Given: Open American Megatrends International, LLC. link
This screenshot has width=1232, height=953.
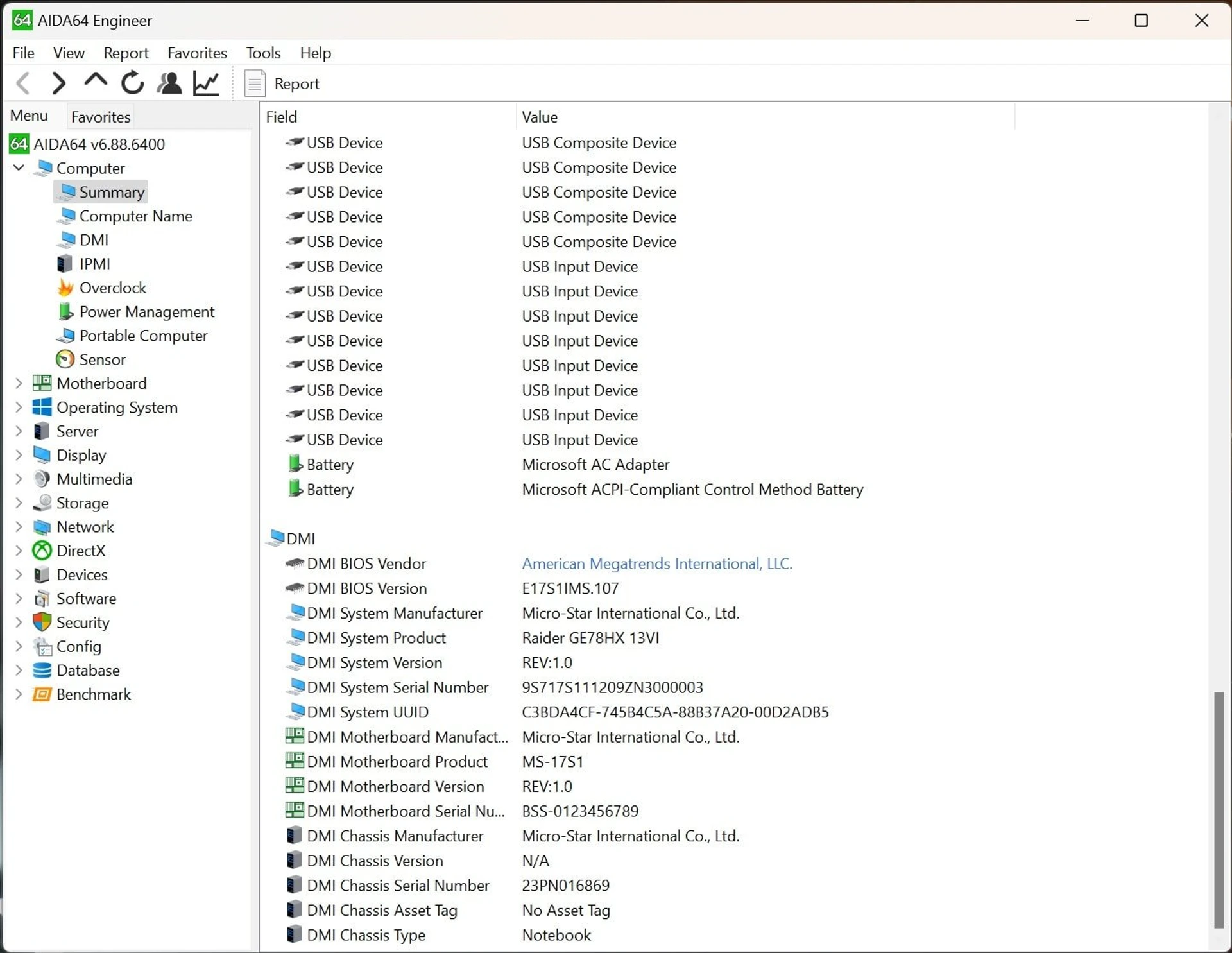Looking at the screenshot, I should click(657, 563).
